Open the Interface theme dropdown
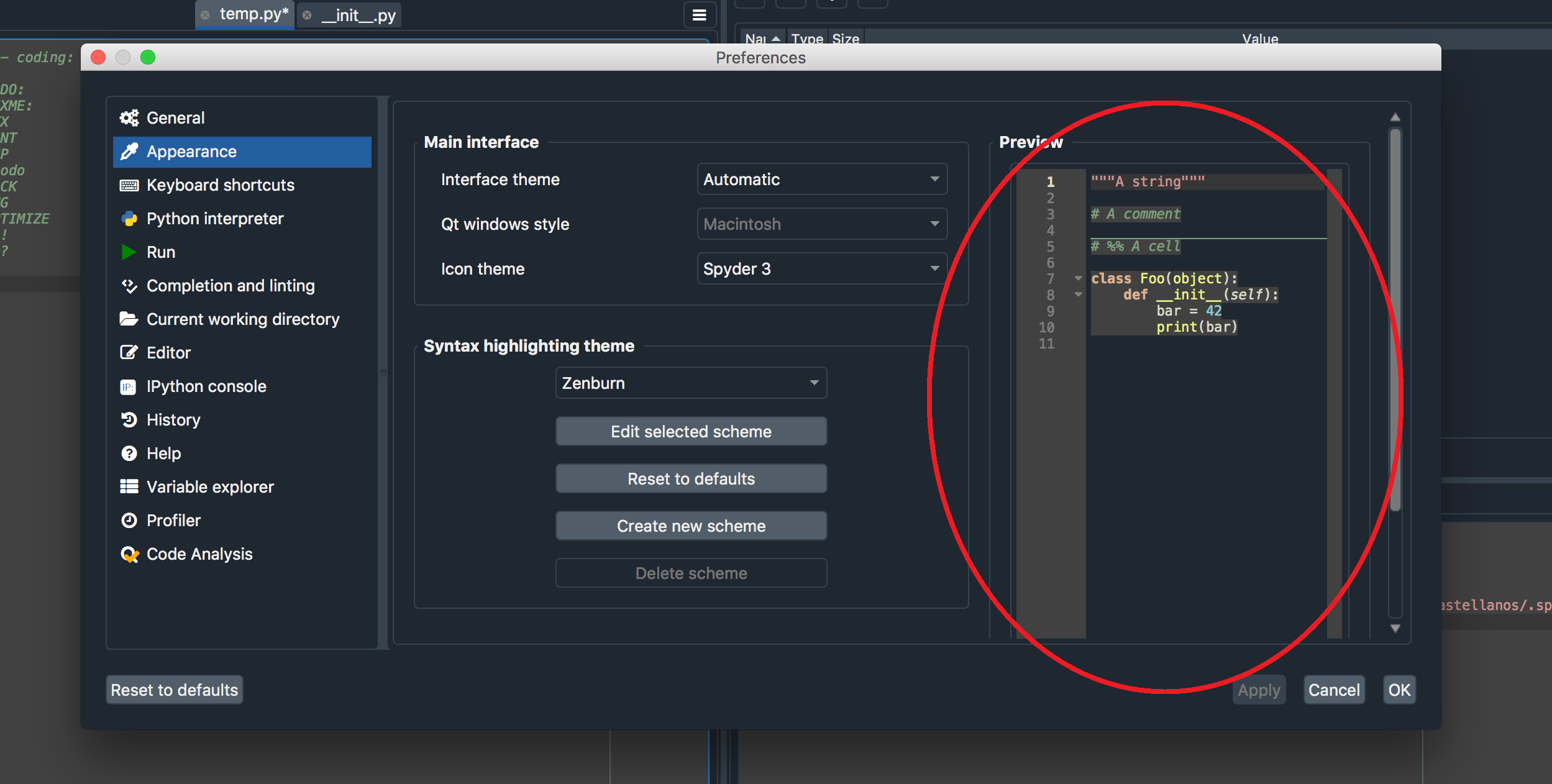The width and height of the screenshot is (1552, 784). point(820,180)
